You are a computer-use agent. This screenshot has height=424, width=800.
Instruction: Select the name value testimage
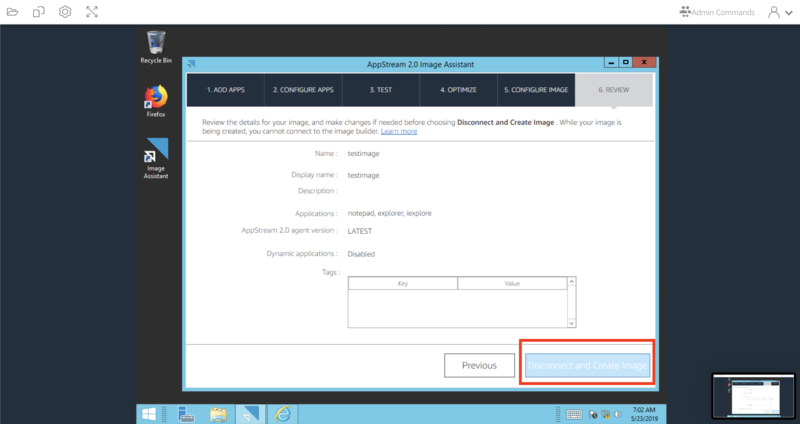tap(363, 154)
